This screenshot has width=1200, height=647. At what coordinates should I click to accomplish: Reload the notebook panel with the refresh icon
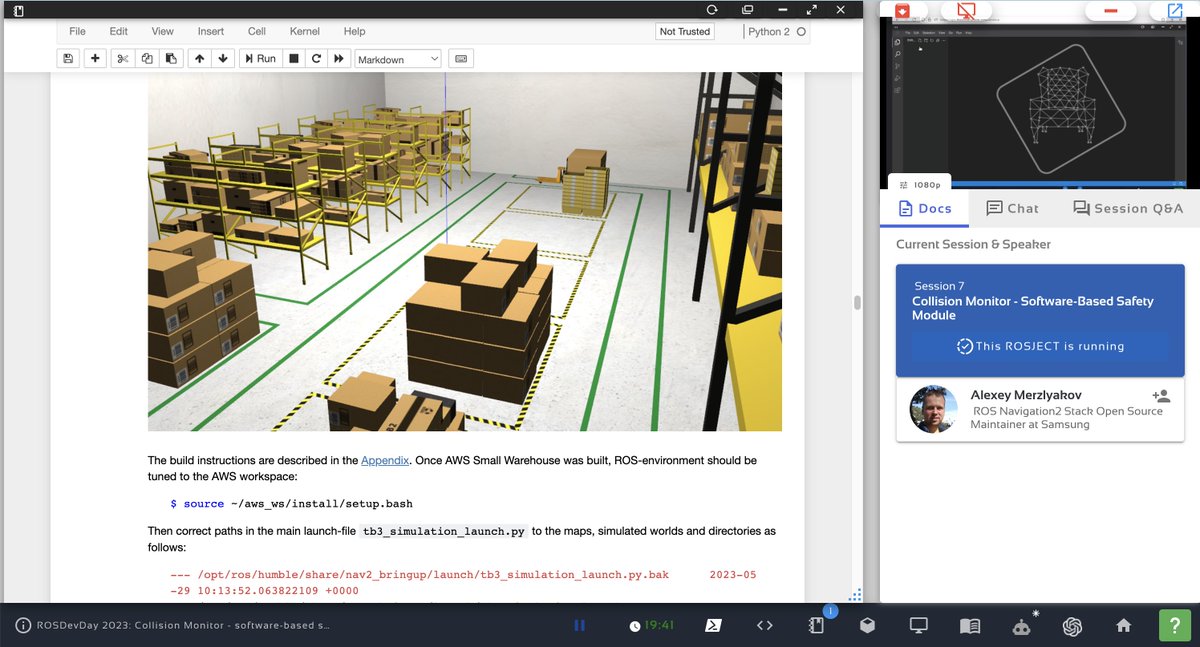[x=712, y=9]
